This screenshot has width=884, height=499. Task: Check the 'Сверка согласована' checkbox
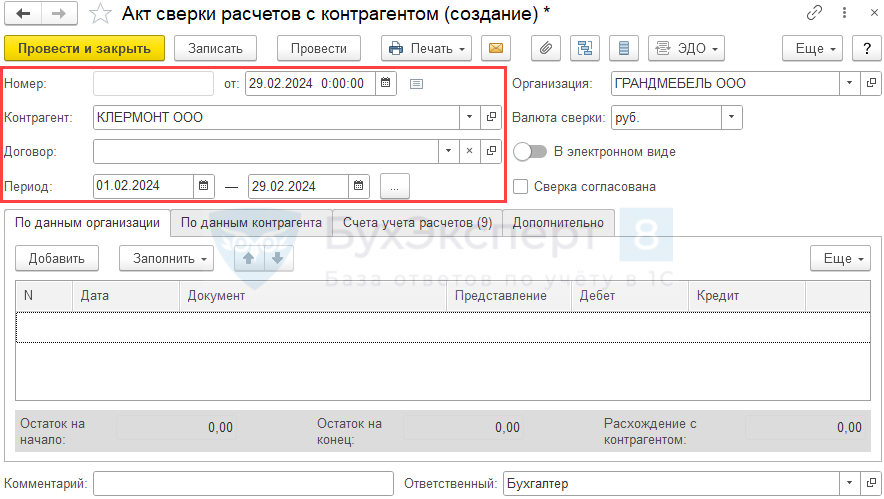[x=520, y=186]
